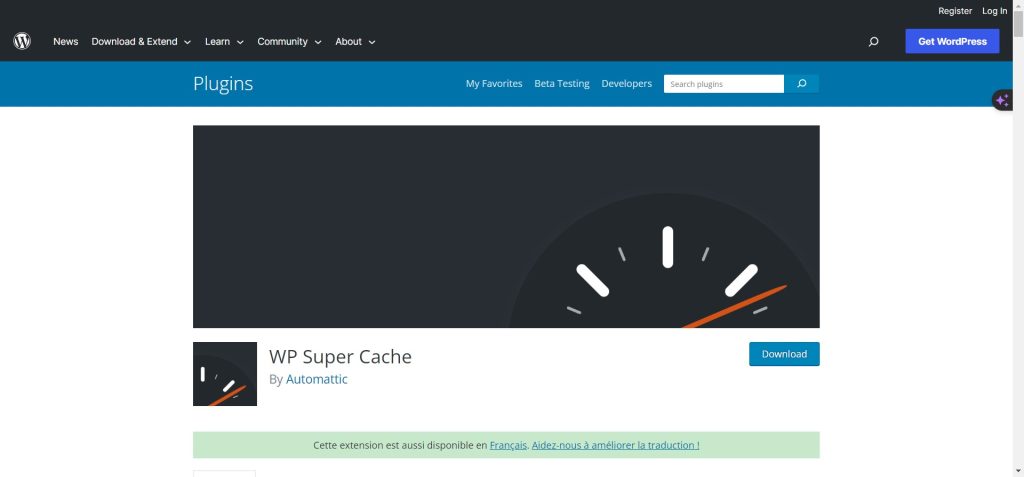
Task: Submit plugin search with magnifier button
Action: click(x=801, y=84)
